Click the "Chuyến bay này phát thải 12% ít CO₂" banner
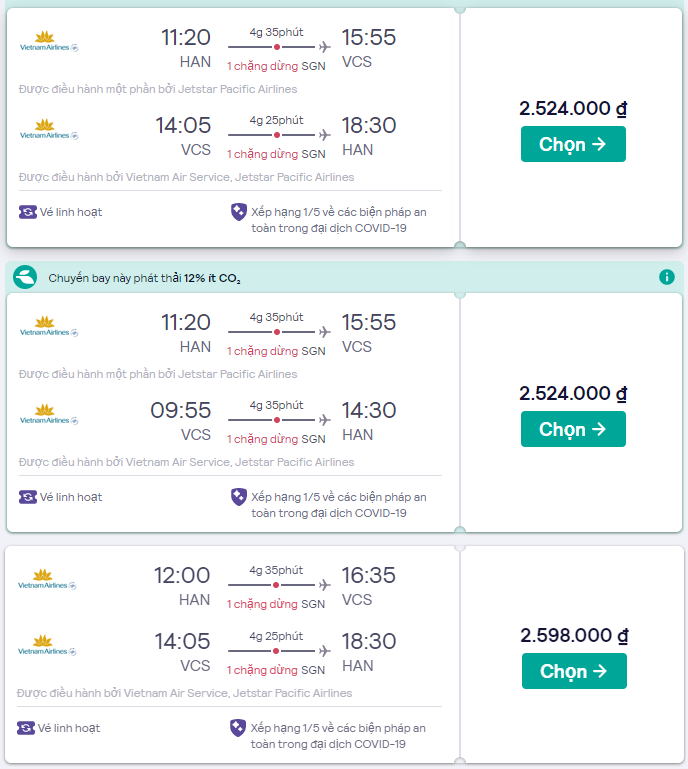 tap(145, 278)
